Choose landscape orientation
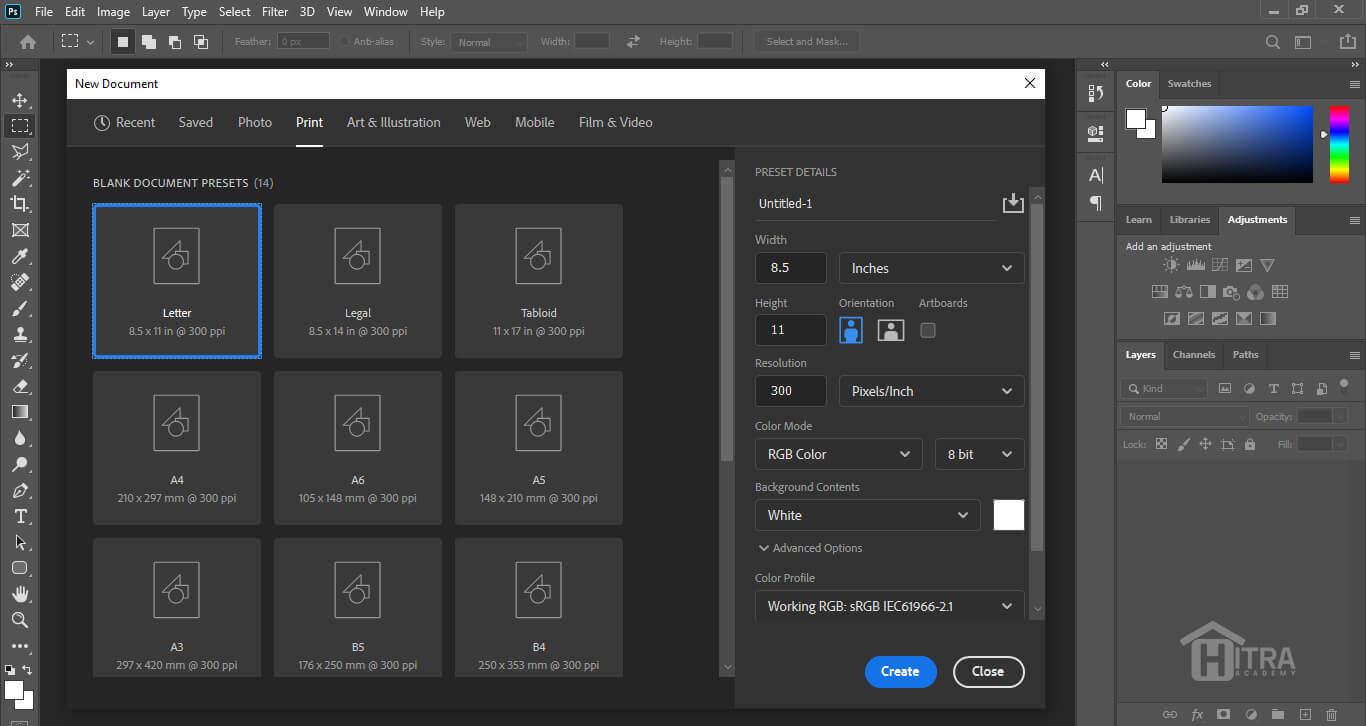This screenshot has height=726, width=1366. pos(891,330)
